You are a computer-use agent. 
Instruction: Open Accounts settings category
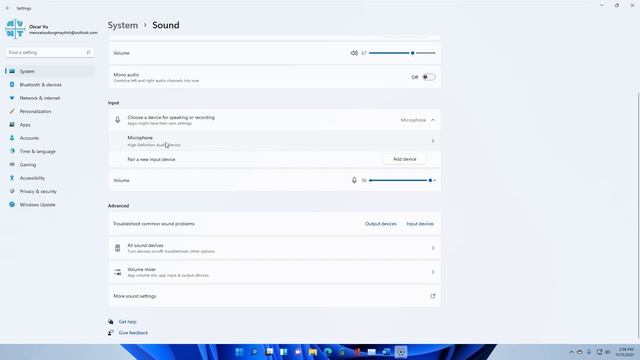tap(50, 138)
